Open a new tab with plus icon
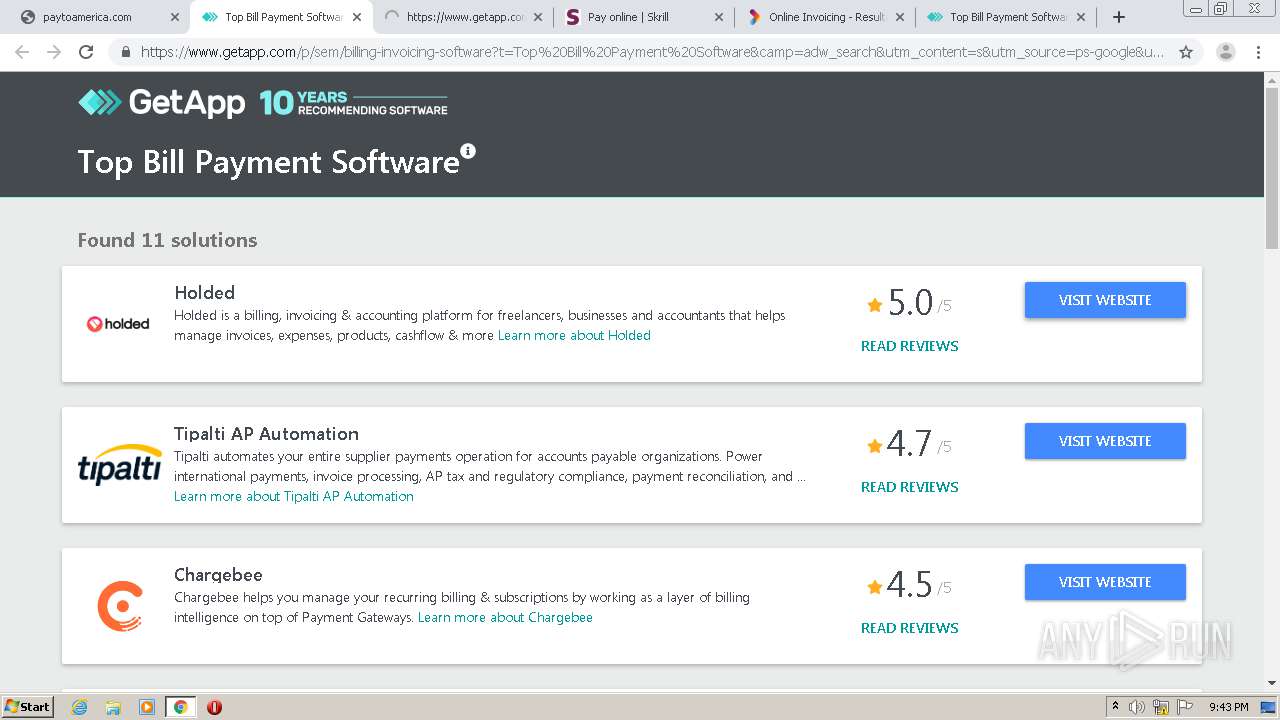This screenshot has height=720, width=1280. point(1118,17)
